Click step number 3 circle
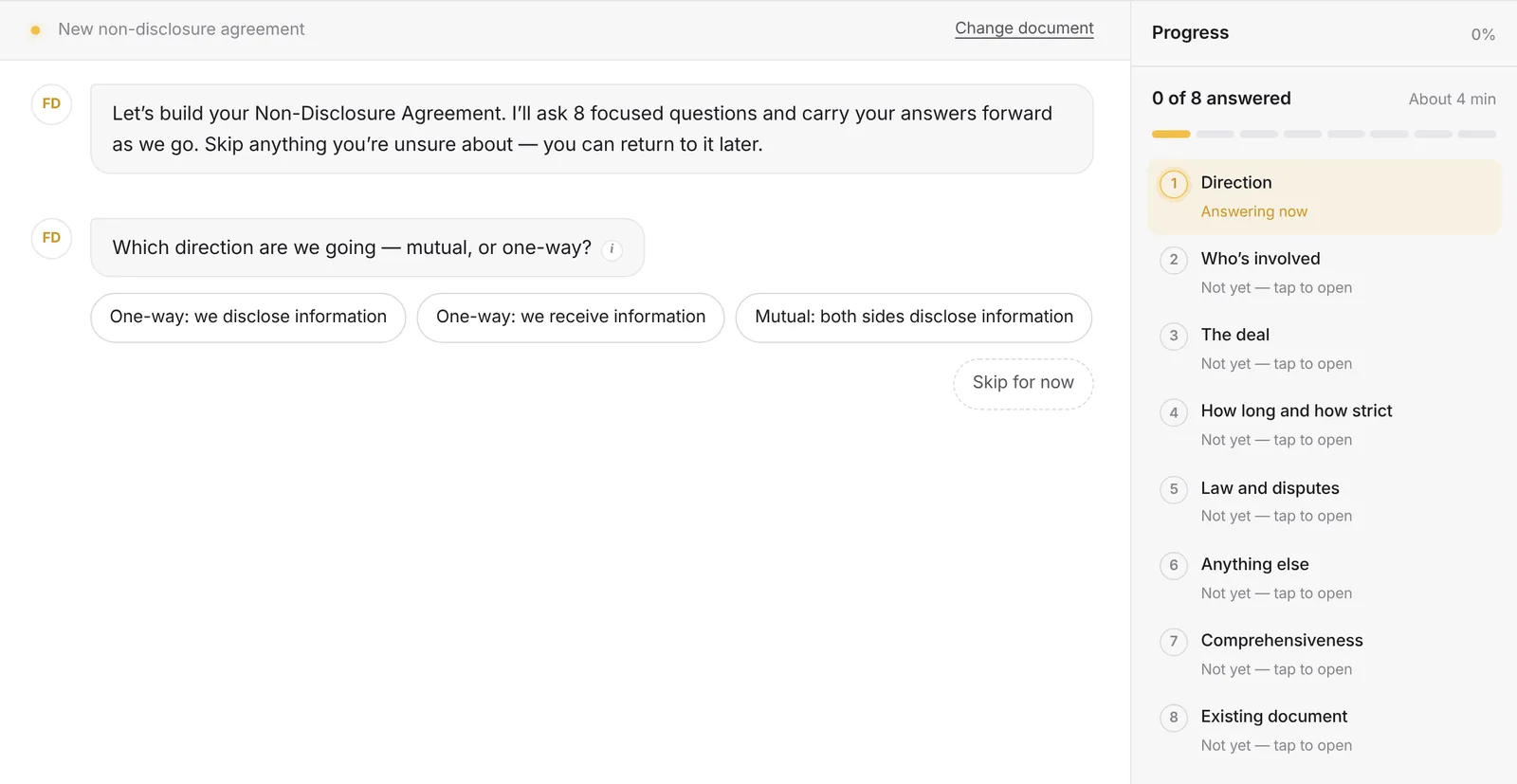 point(1174,336)
